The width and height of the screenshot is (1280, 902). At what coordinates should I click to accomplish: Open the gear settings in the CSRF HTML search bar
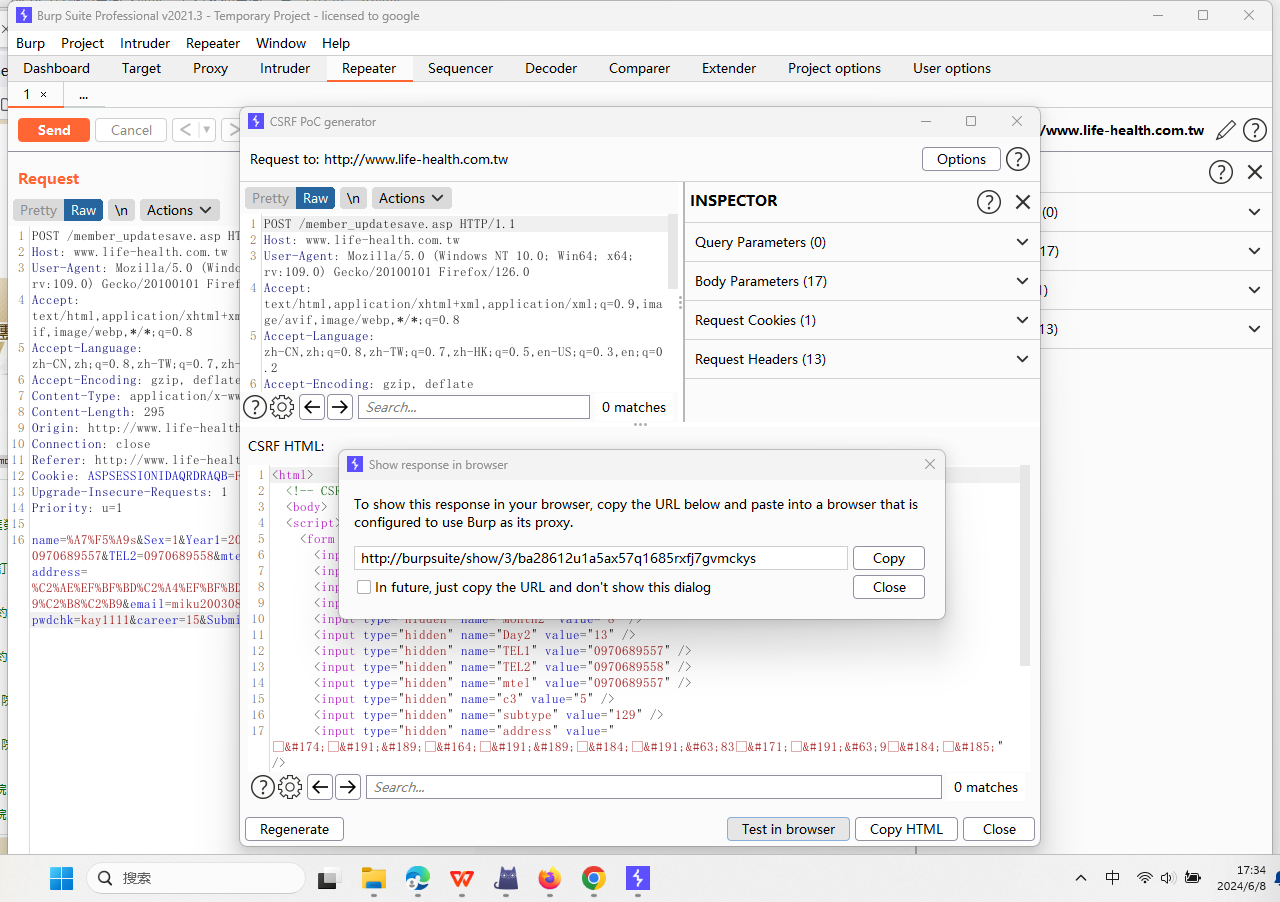[290, 787]
